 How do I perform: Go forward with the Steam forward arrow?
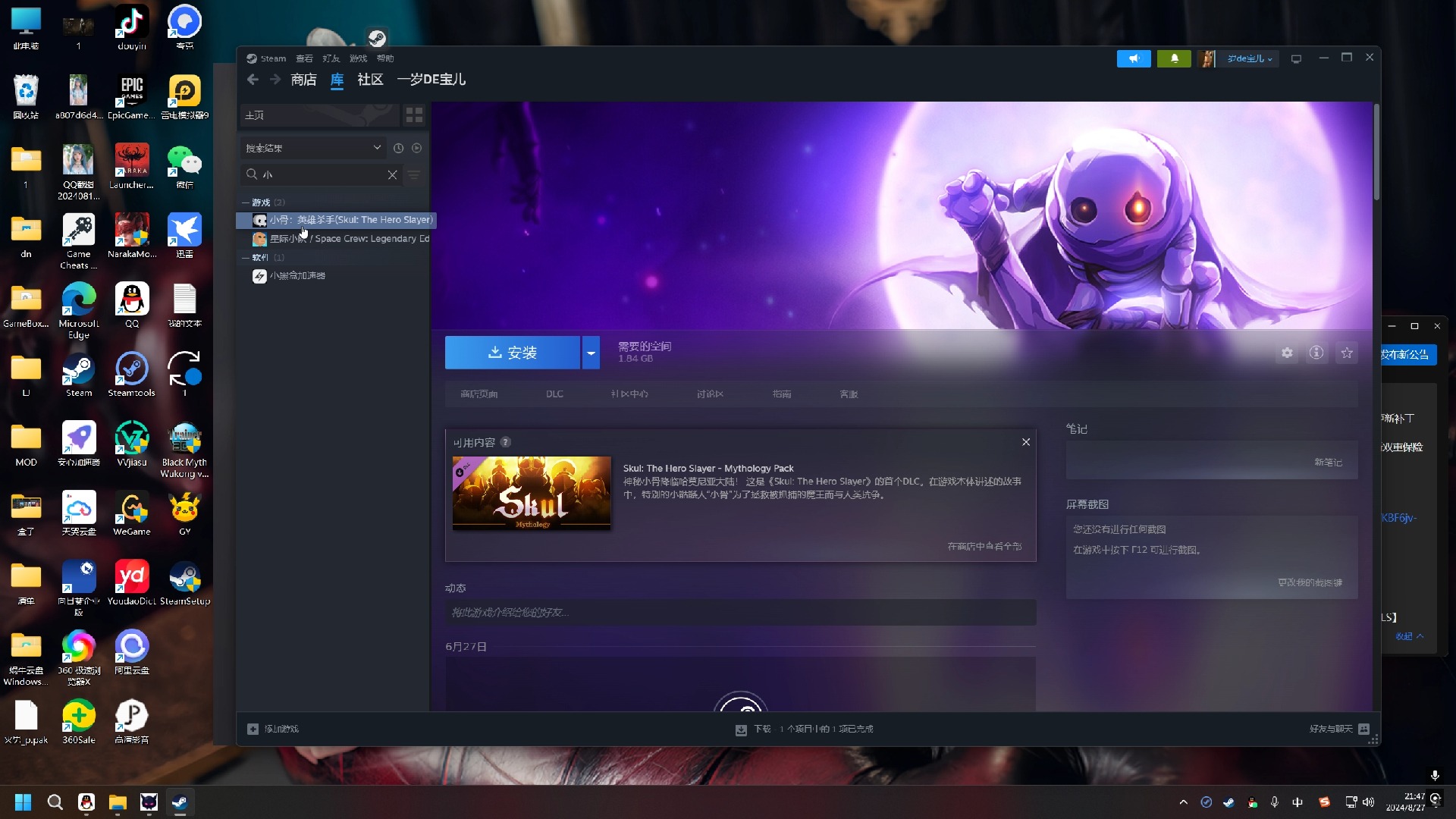click(275, 80)
